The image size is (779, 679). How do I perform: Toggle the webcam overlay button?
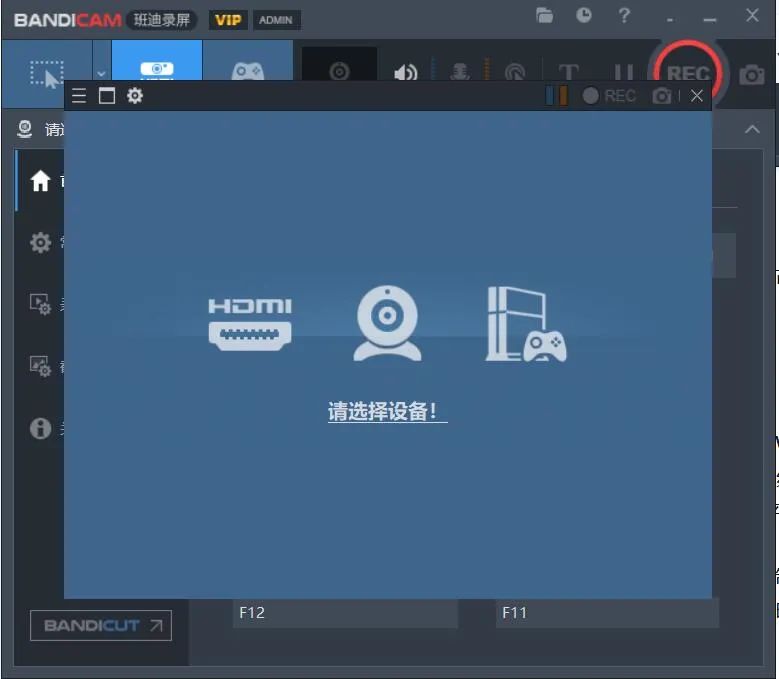coord(339,65)
